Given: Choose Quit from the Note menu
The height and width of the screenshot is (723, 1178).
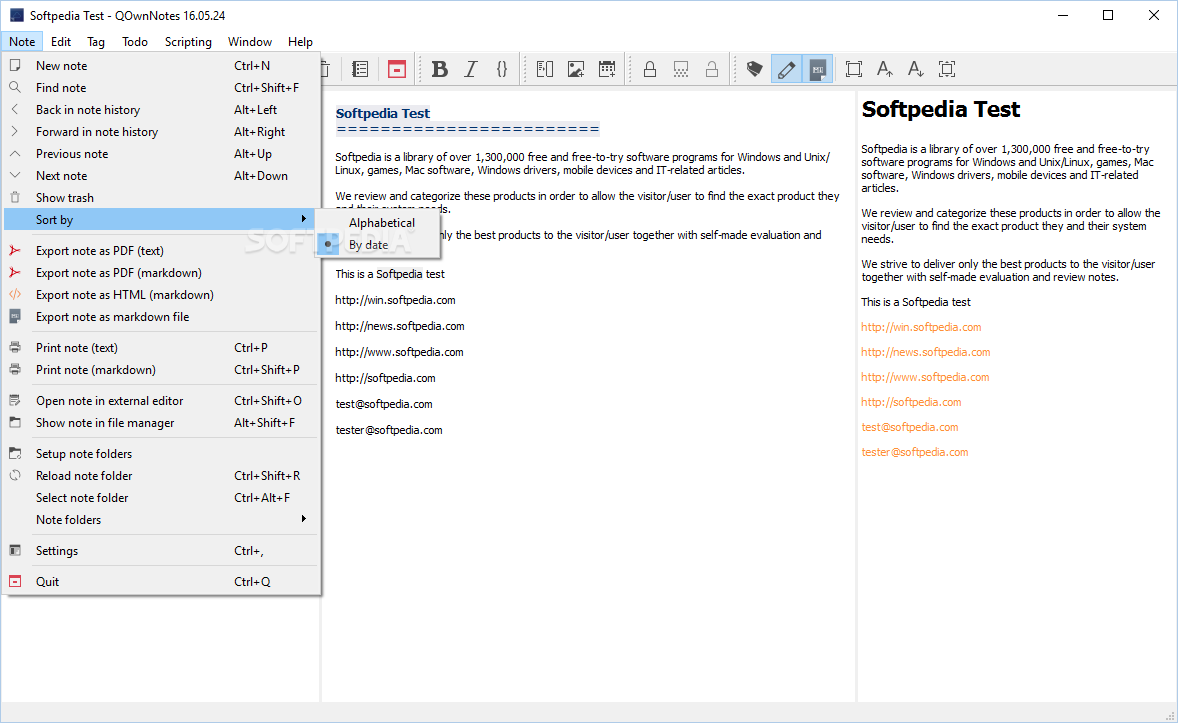Looking at the screenshot, I should (x=161, y=581).
